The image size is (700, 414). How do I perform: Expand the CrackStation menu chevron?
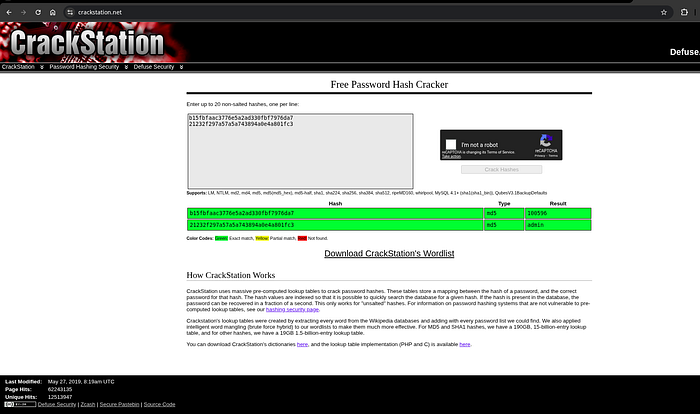tap(42, 67)
